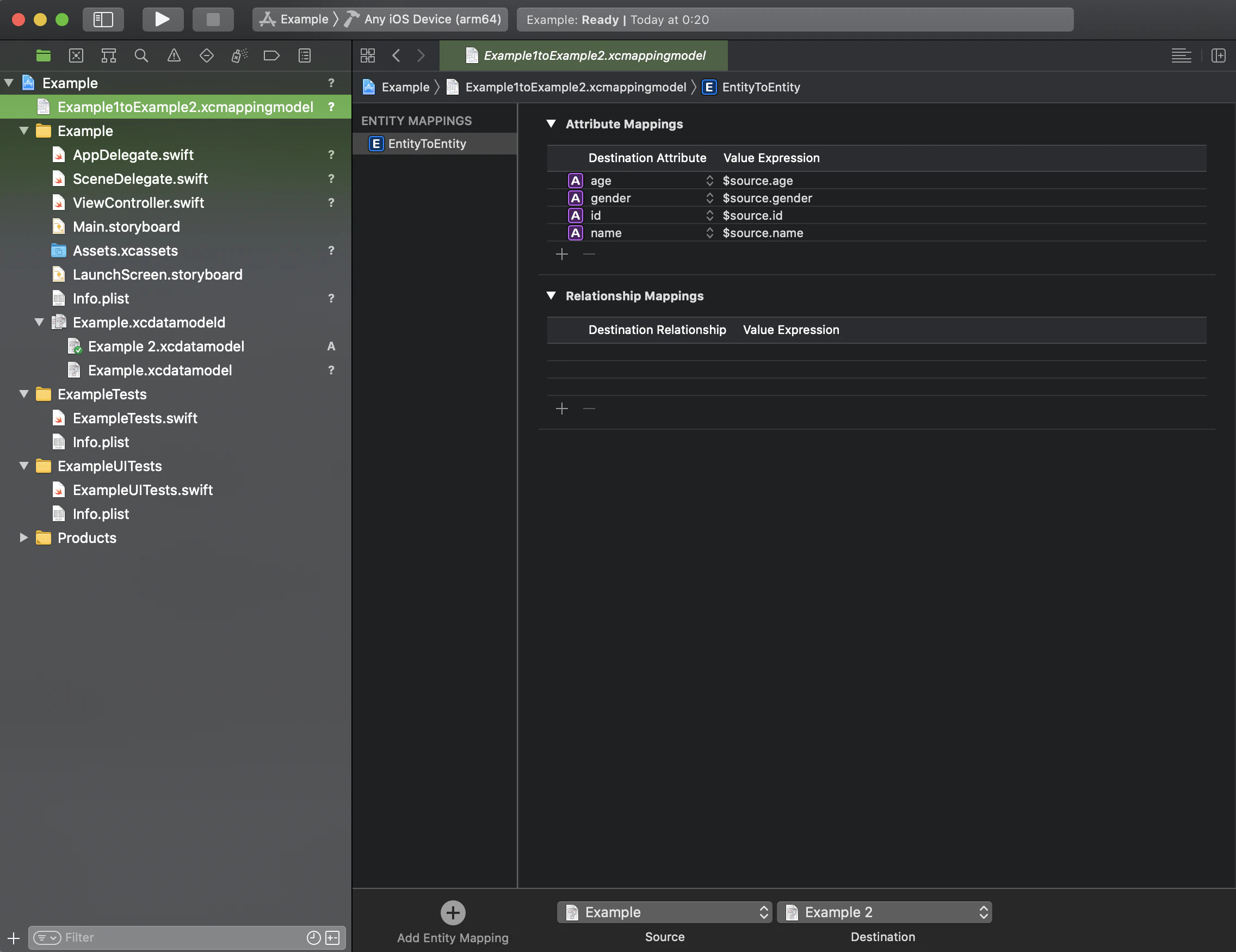This screenshot has width=1236, height=952.
Task: Collapse the Attribute Mappings section
Action: [x=551, y=124]
